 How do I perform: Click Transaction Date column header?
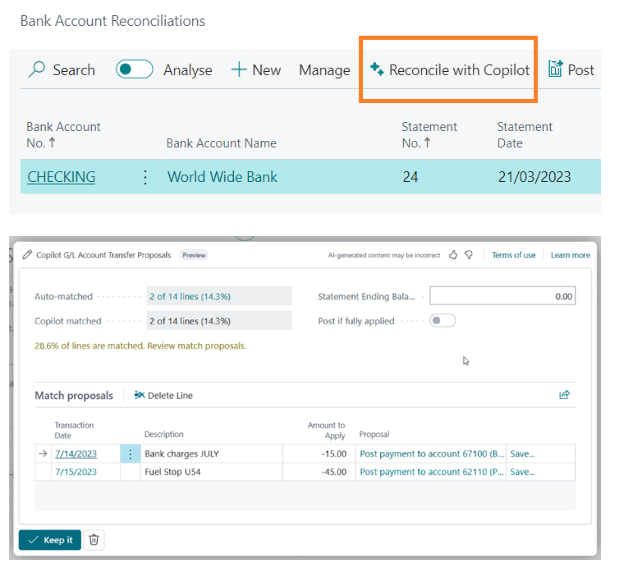[x=74, y=430]
